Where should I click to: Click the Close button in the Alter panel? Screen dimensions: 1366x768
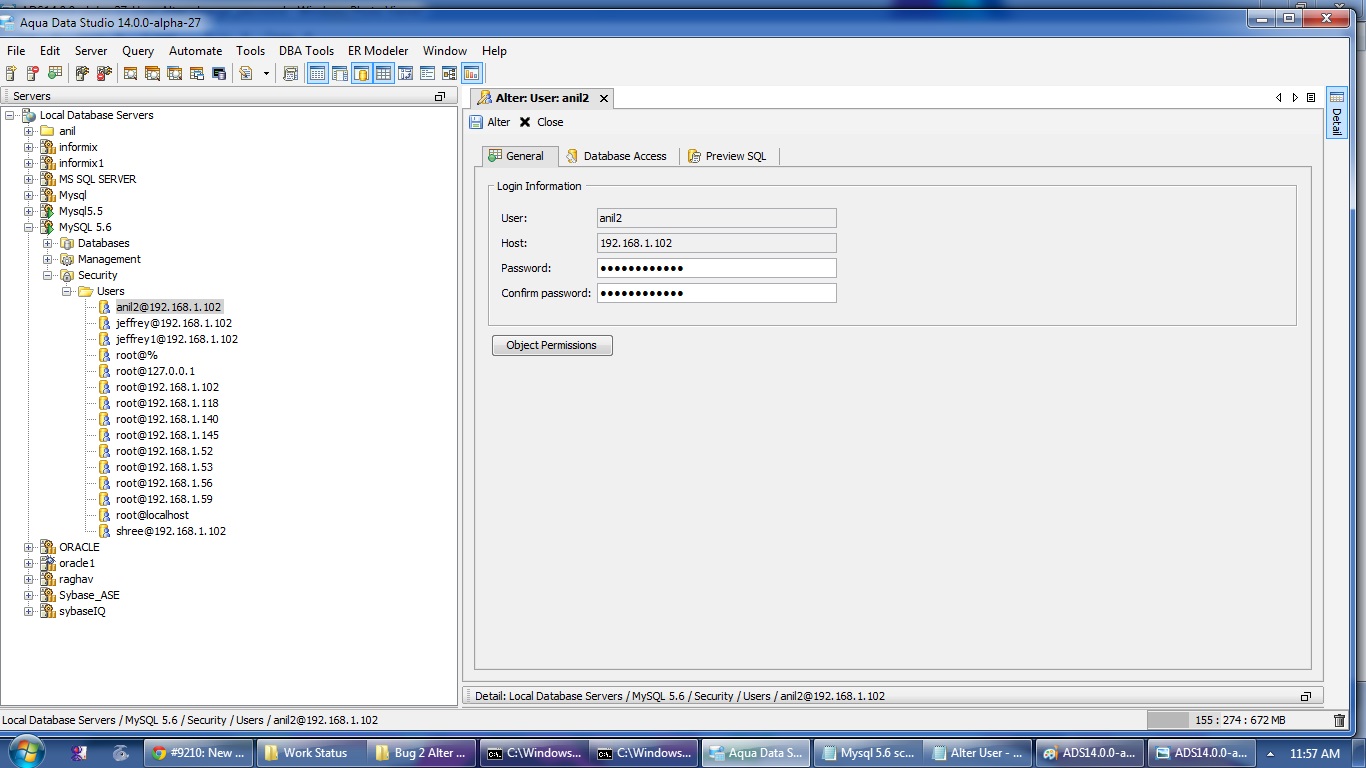(541, 122)
